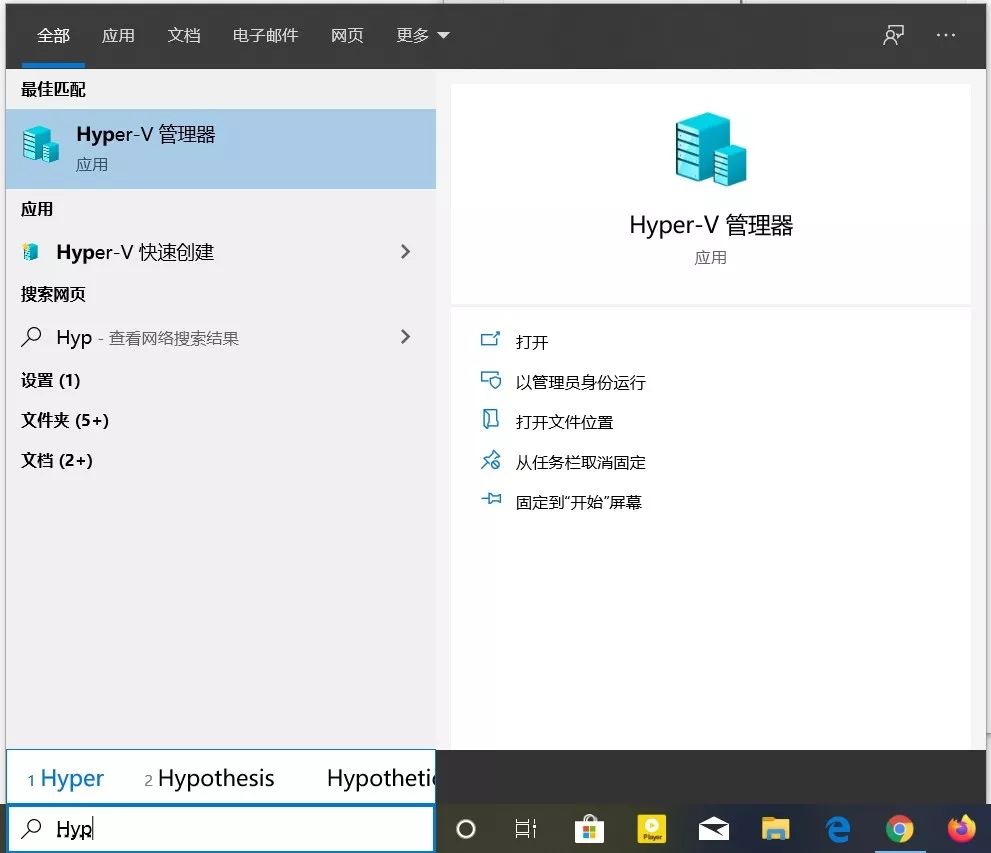Viewport: 991px width, 853px height.
Task: Pick IME candidate 1 Hyper
Action: tap(65, 778)
